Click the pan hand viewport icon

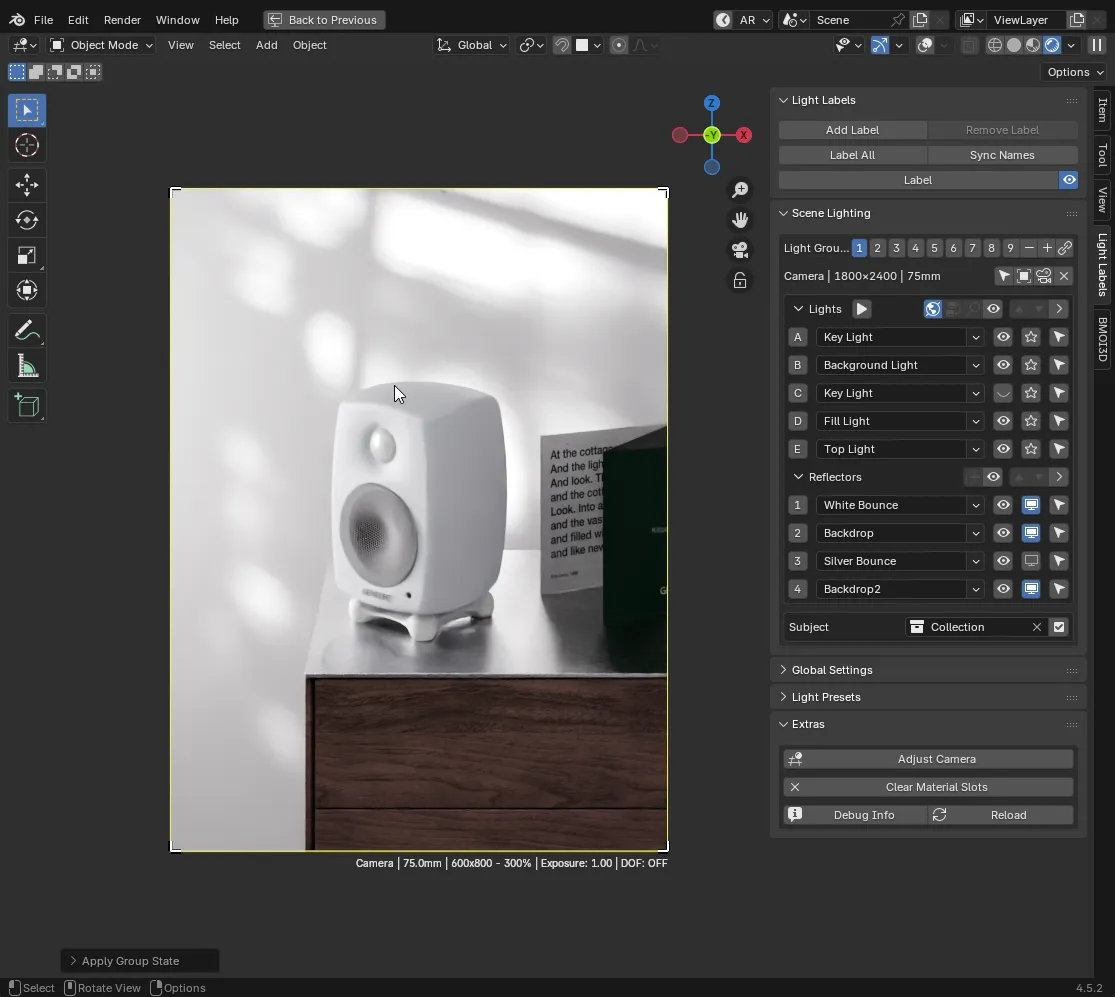[x=740, y=220]
